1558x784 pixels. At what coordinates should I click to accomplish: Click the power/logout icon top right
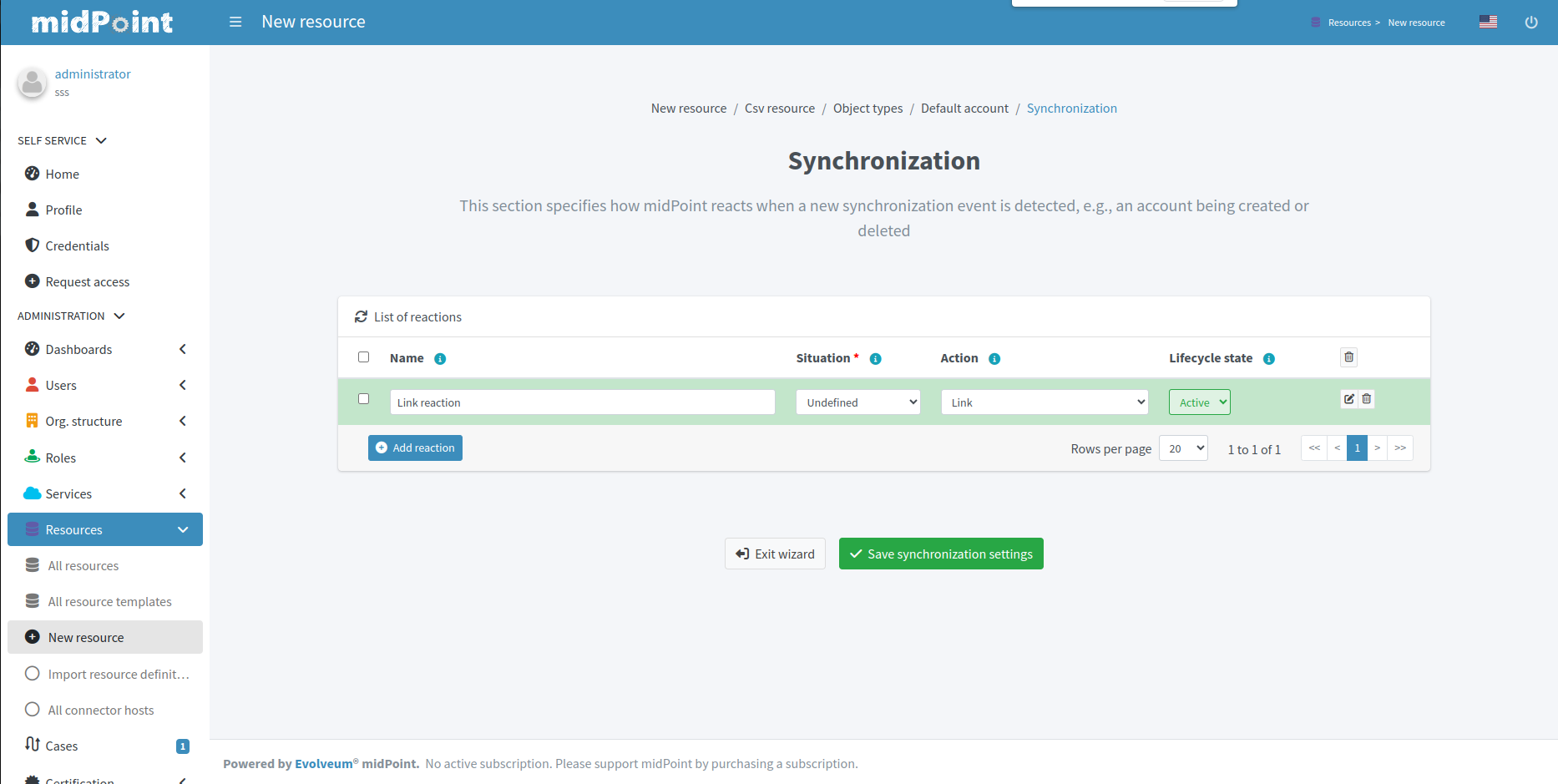pyautogui.click(x=1531, y=22)
